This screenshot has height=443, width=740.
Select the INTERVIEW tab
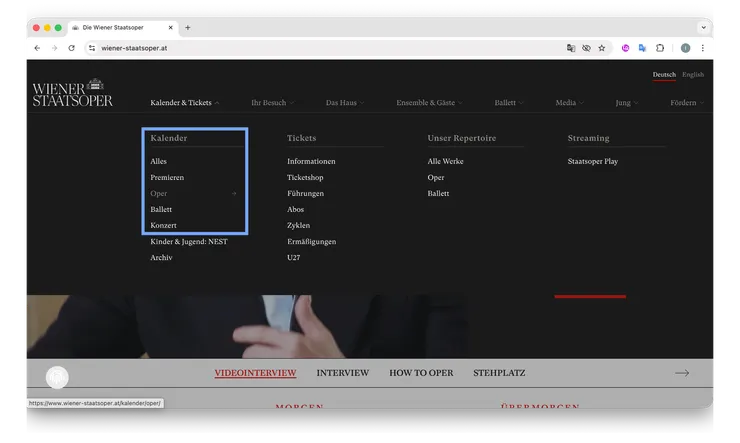[x=343, y=373]
